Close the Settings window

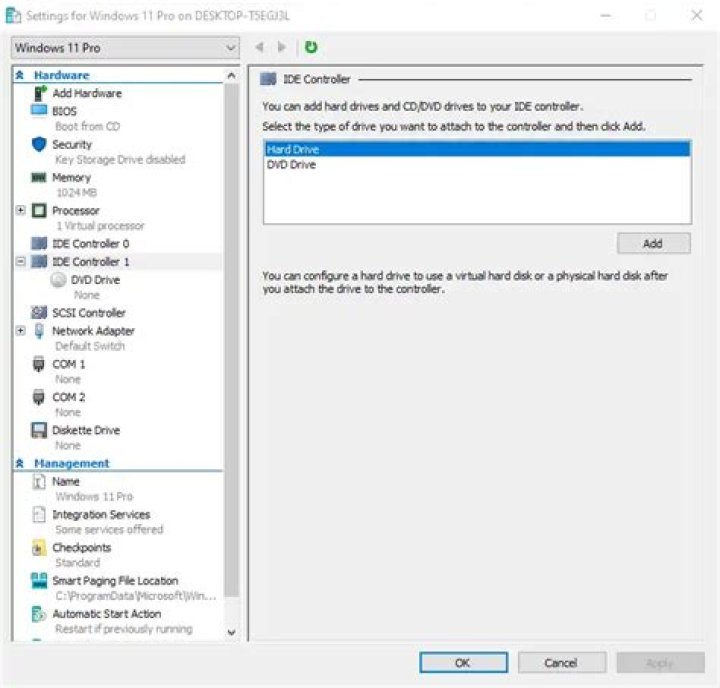click(x=697, y=16)
